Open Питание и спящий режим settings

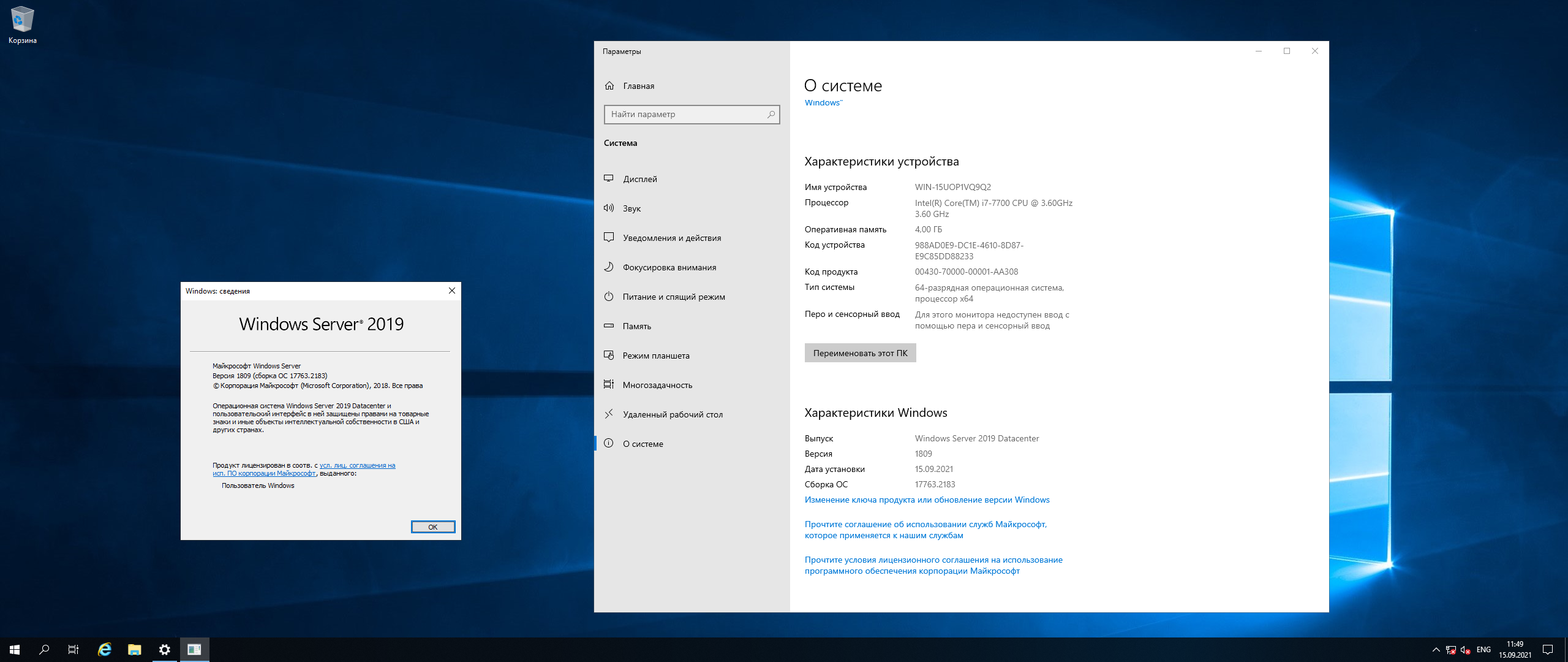[x=692, y=297]
